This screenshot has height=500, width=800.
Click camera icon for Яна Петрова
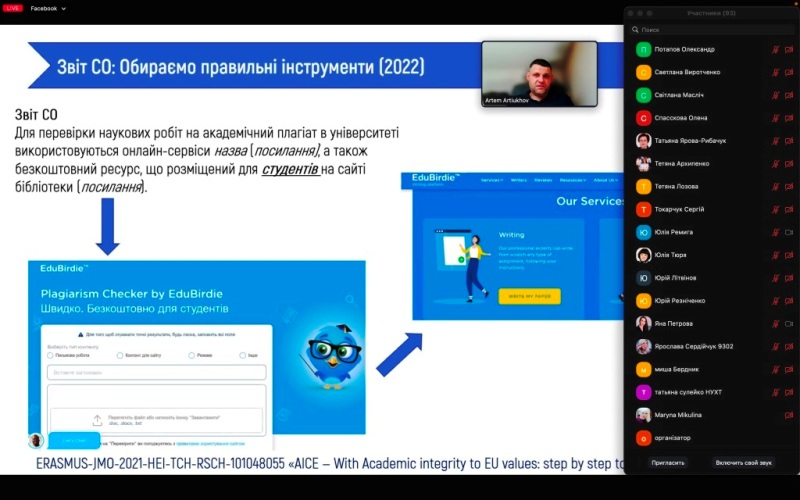(x=789, y=323)
